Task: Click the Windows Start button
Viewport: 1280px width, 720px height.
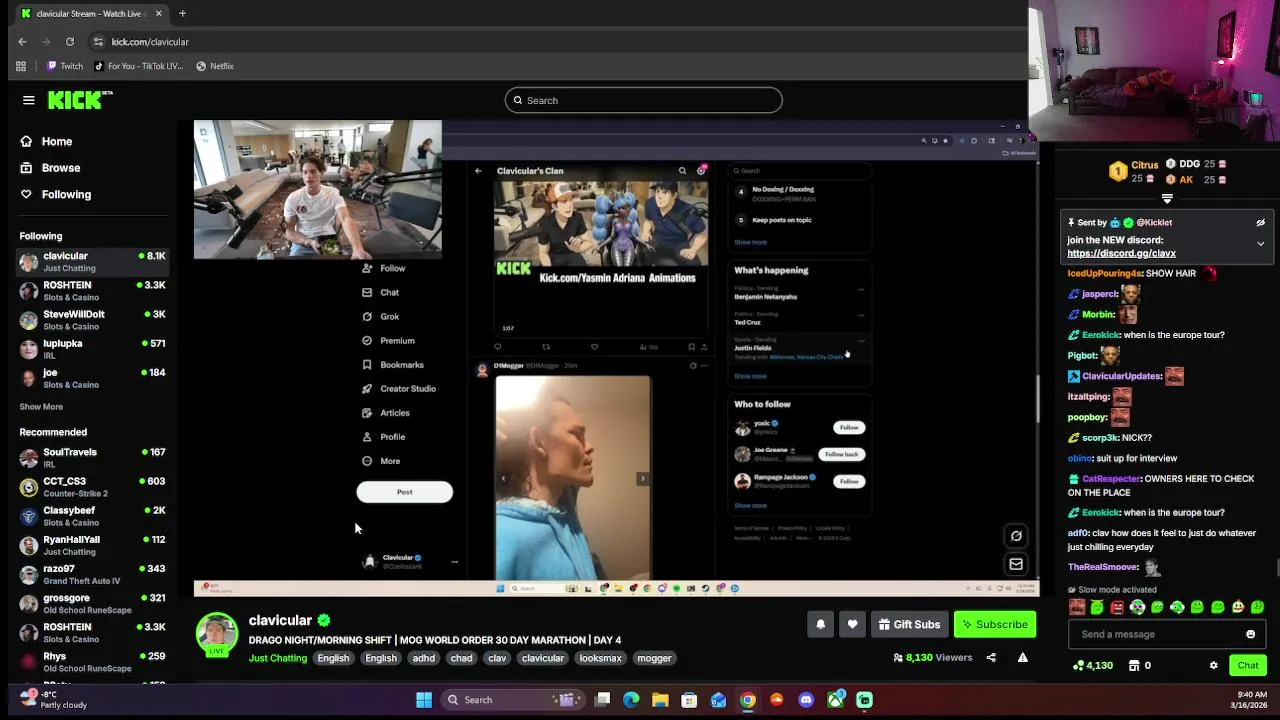Action: [424, 700]
